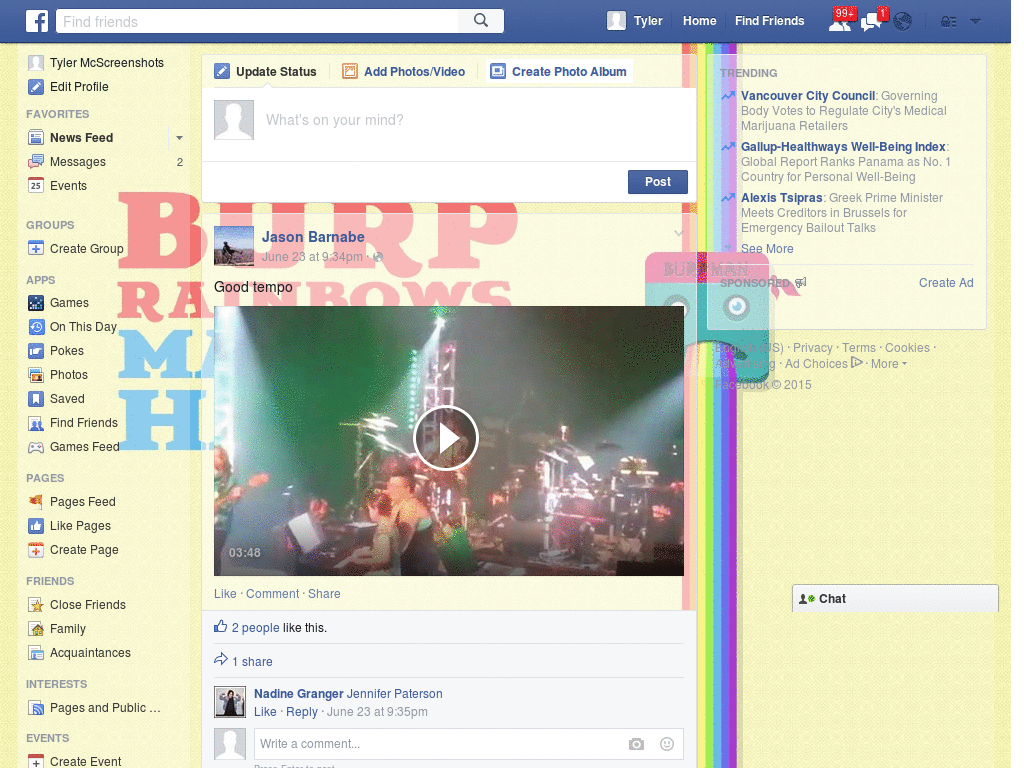Open post options chevron on Jason Barnabe post
1024x768 pixels.
click(x=679, y=233)
